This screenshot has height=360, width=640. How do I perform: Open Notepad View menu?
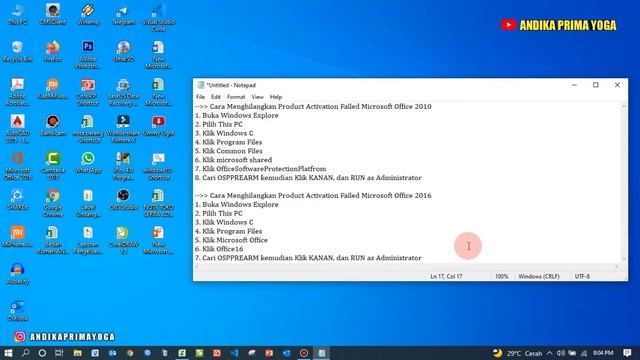257,97
